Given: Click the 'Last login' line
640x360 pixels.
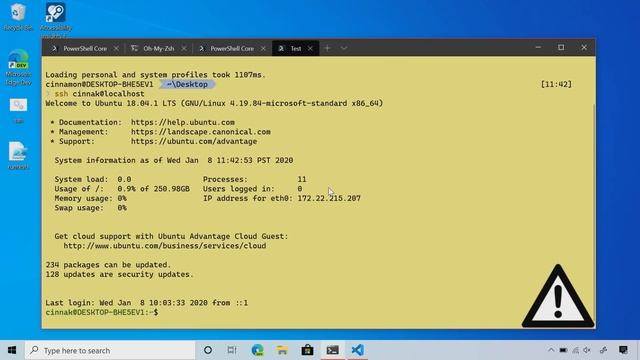Looking at the screenshot, I should pos(147,303).
